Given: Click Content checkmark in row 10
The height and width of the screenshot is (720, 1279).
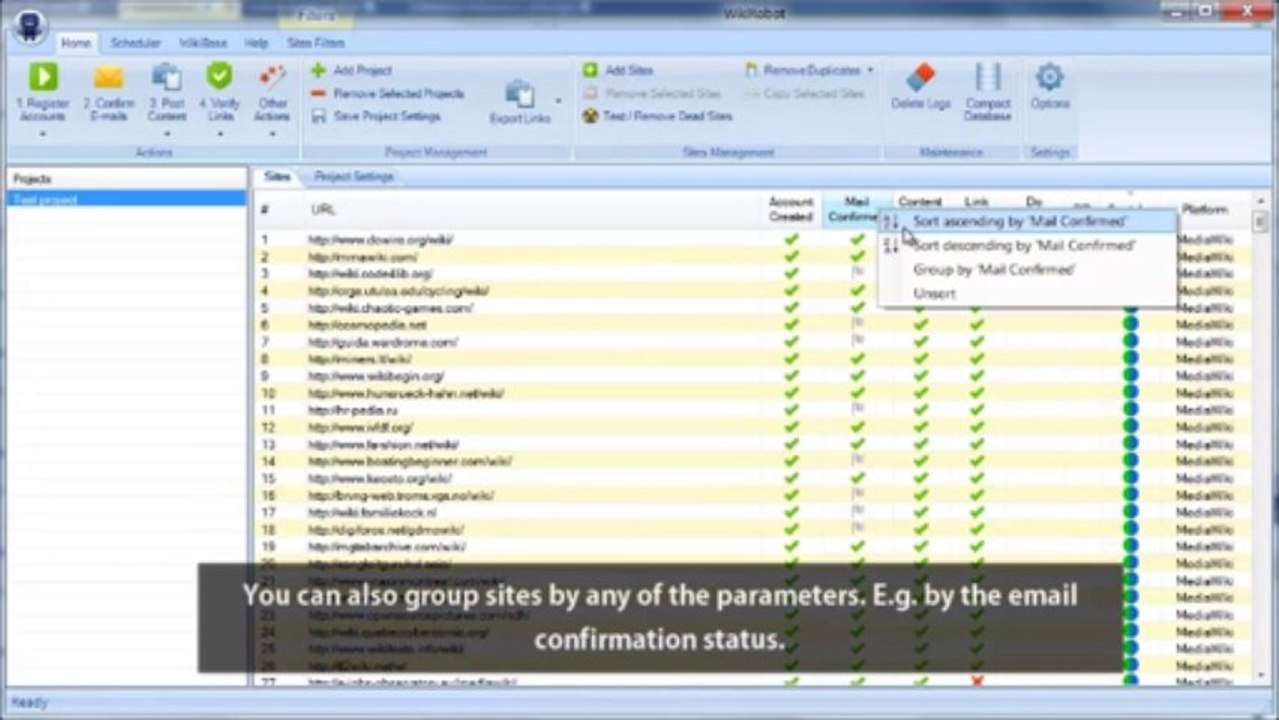Looking at the screenshot, I should click(x=921, y=393).
